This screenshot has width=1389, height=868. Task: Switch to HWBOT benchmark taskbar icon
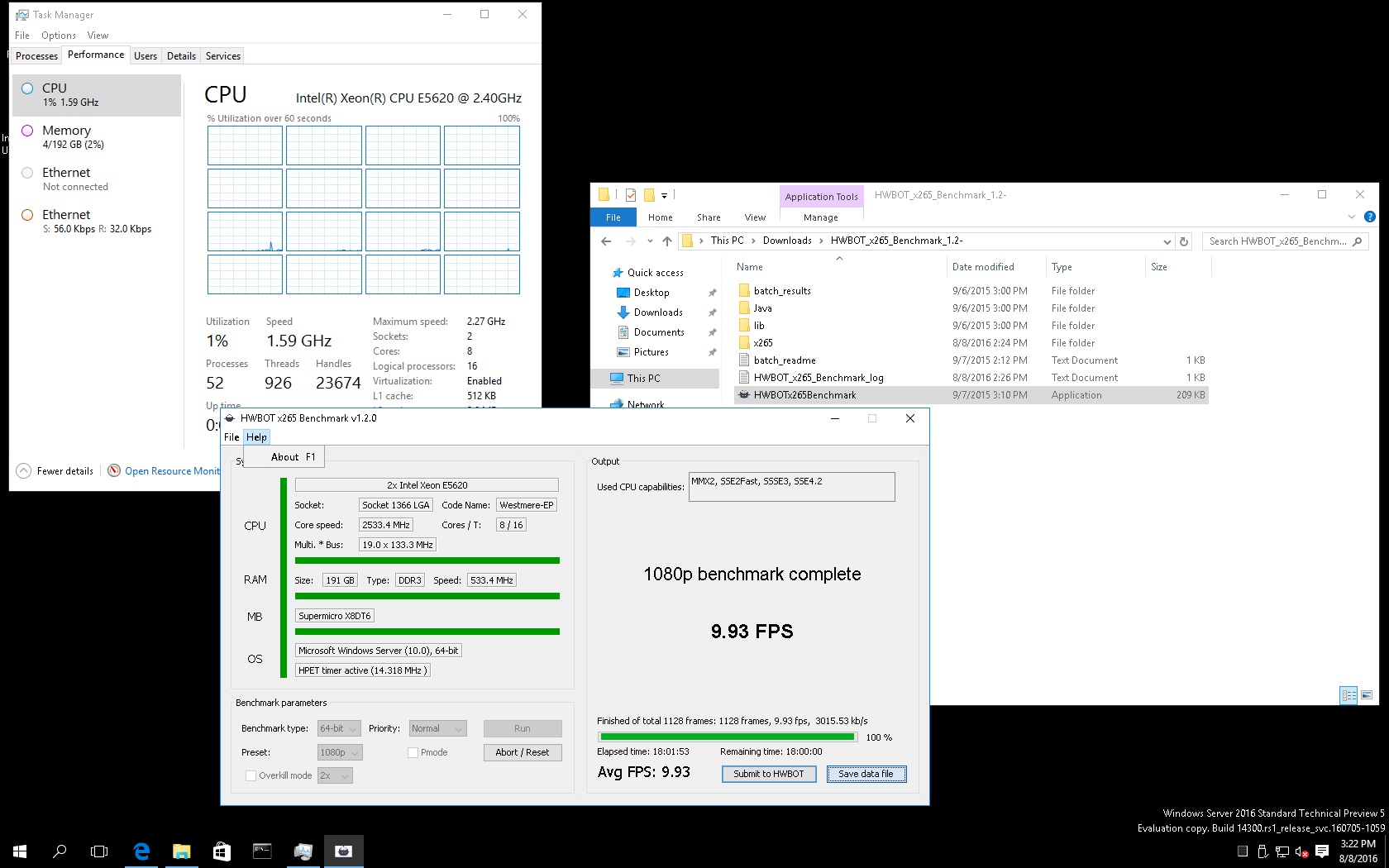[x=343, y=851]
